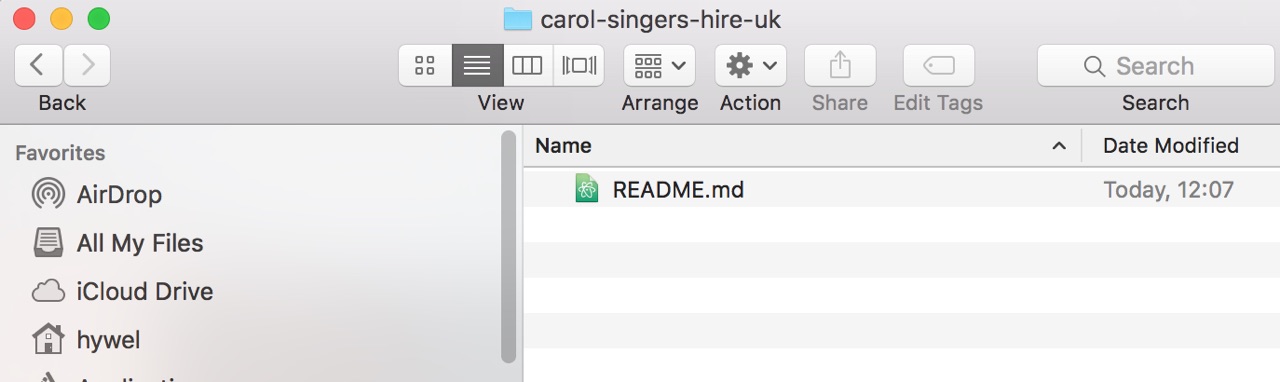
Task: Toggle sort direction arrow on Name column
Action: [x=1059, y=147]
